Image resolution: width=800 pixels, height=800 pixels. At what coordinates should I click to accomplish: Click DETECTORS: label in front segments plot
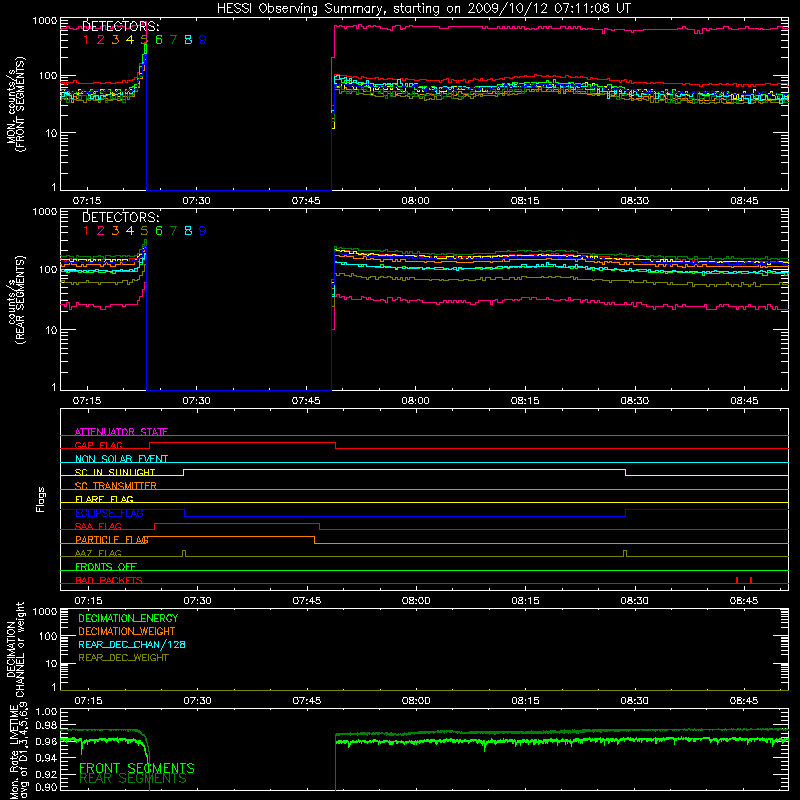click(121, 26)
